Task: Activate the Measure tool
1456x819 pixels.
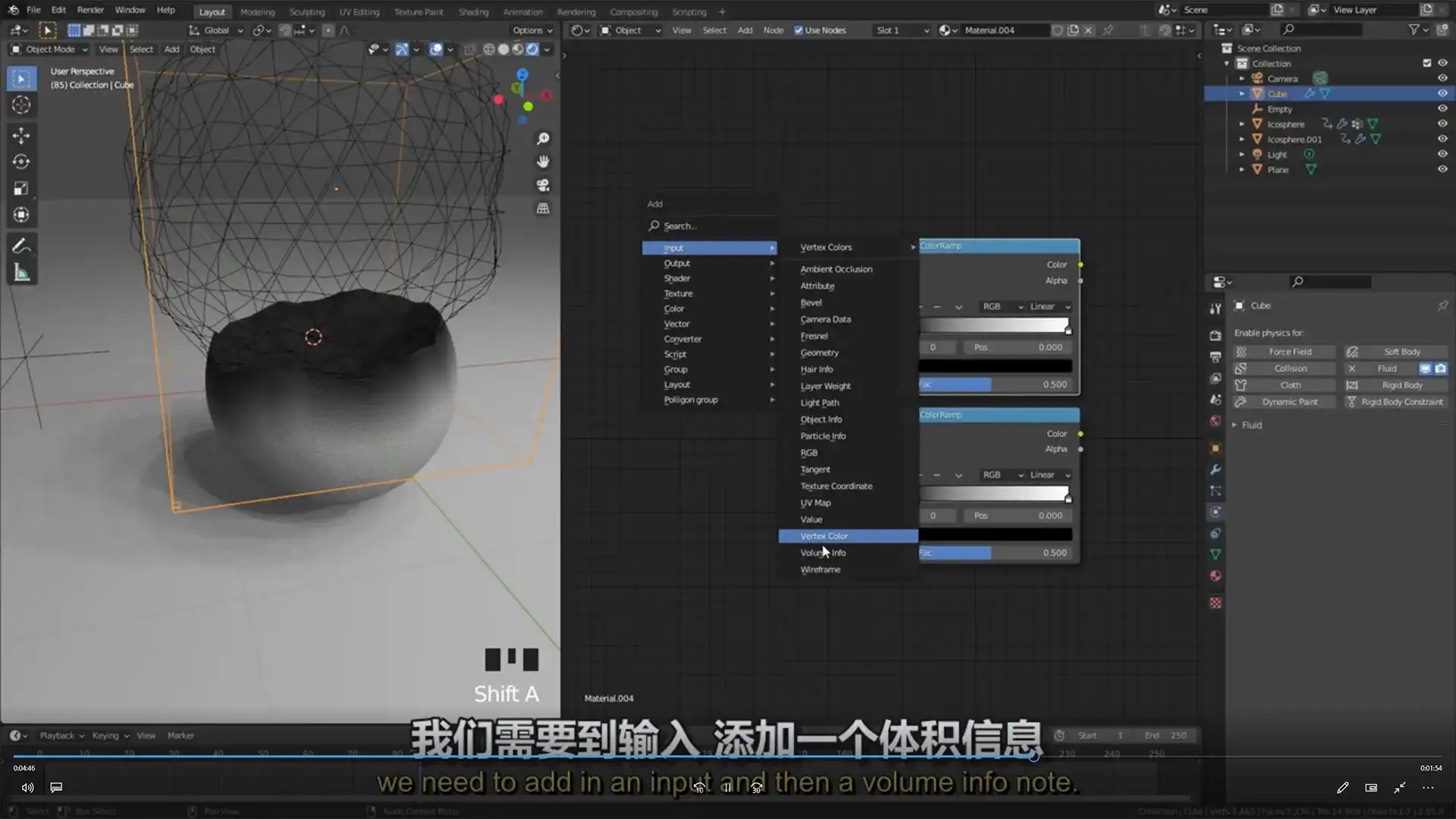Action: pyautogui.click(x=21, y=271)
